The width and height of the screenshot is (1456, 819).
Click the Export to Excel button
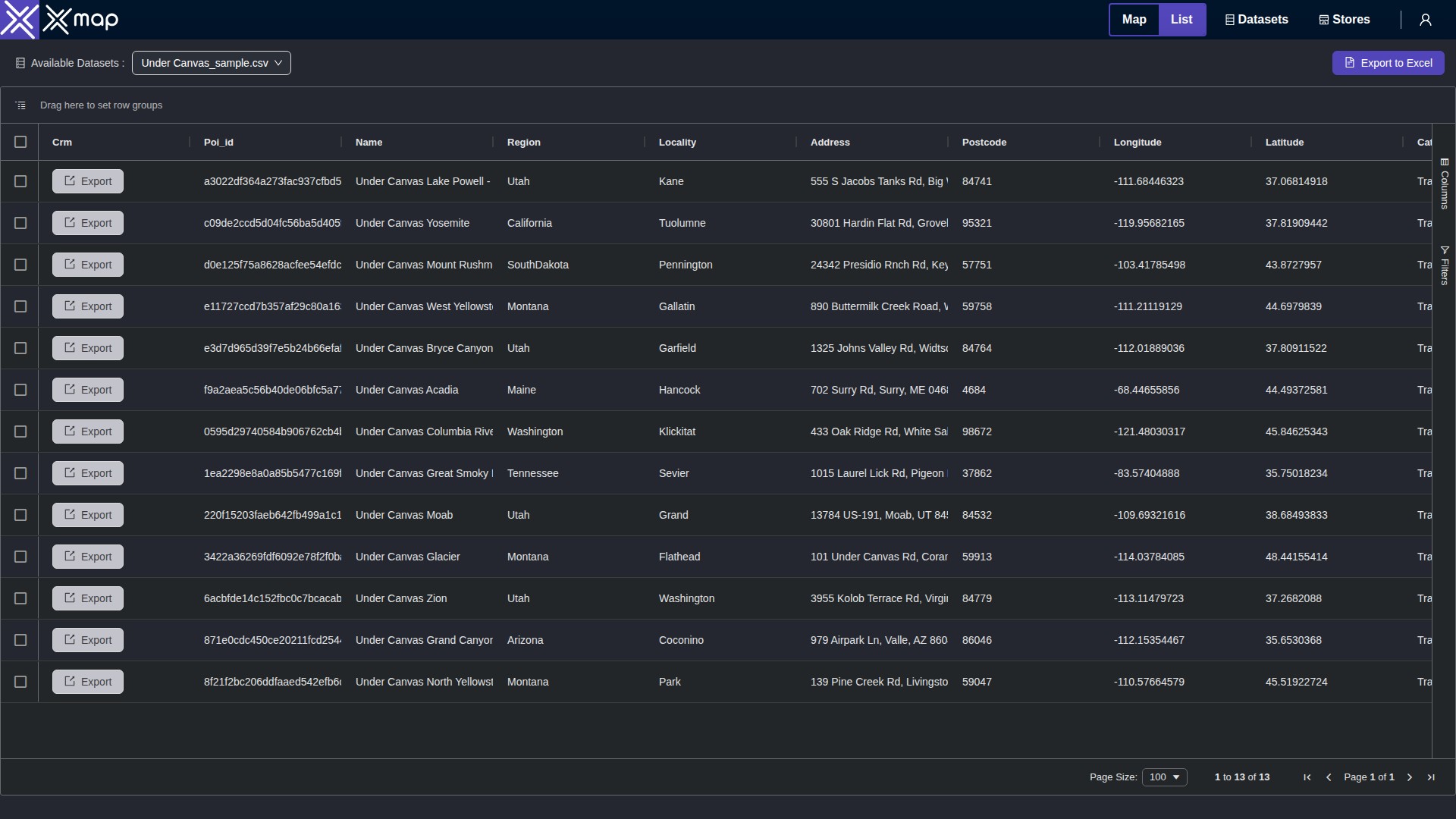1388,63
